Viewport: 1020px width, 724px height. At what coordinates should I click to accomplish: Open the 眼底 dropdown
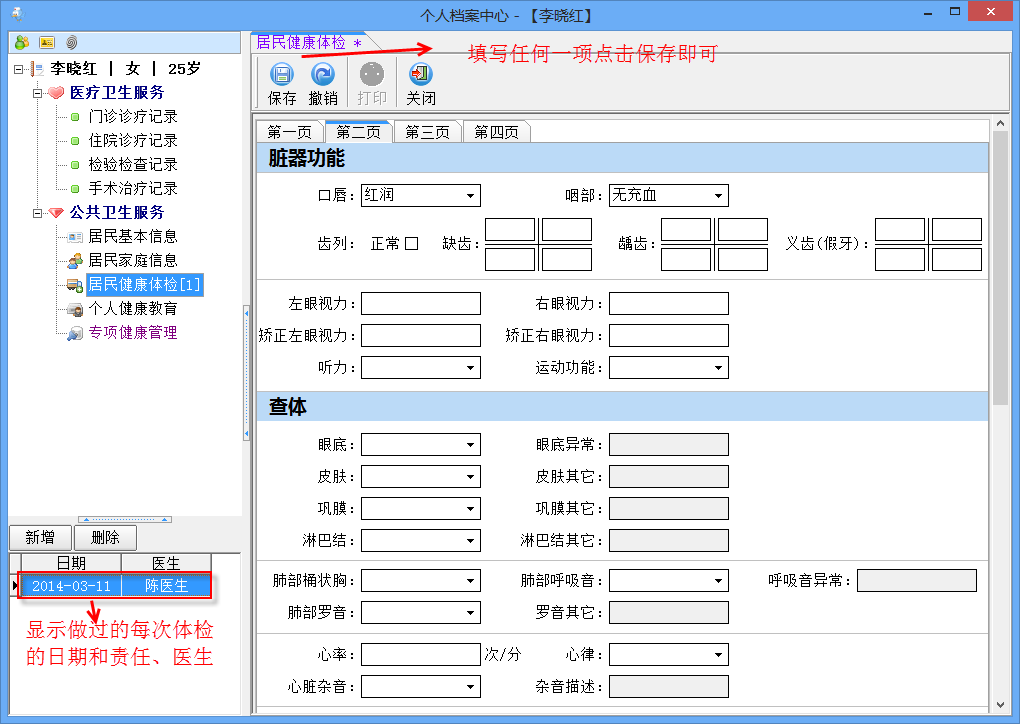(470, 445)
